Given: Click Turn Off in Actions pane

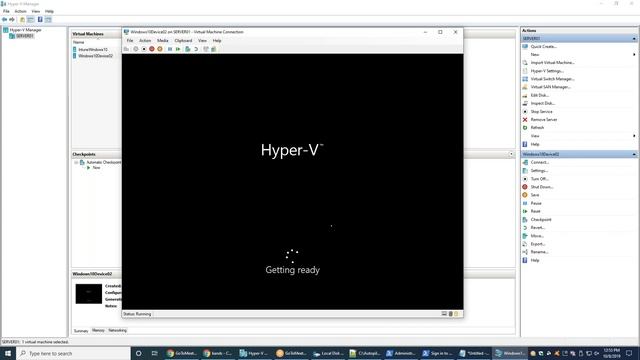Looking at the screenshot, I should 539,179.
